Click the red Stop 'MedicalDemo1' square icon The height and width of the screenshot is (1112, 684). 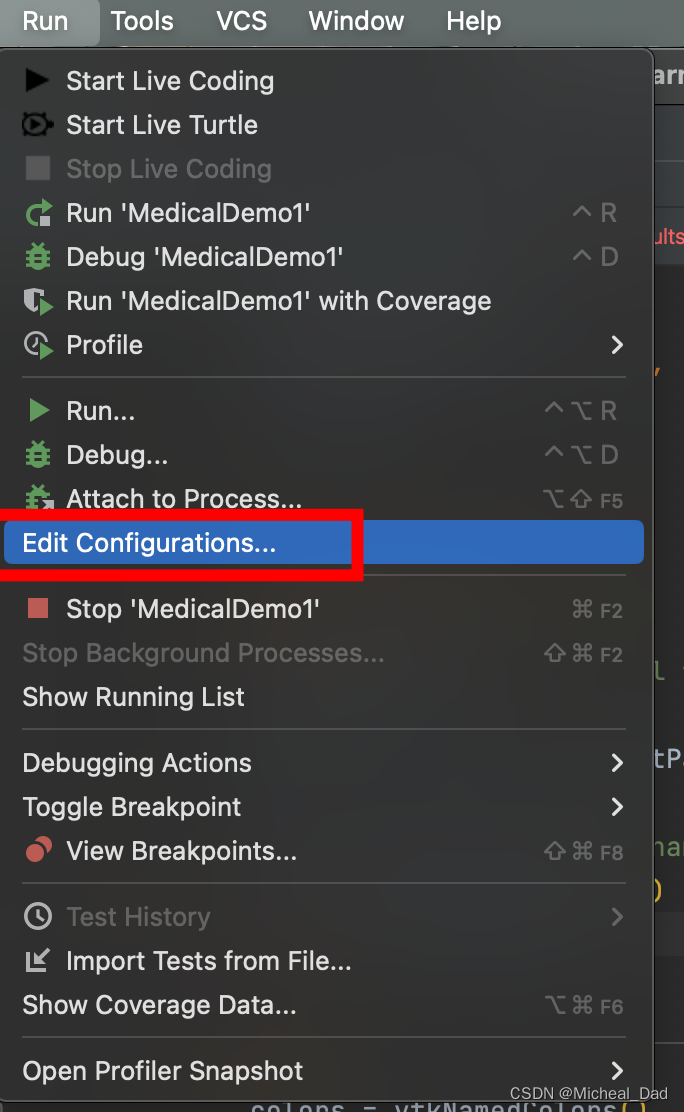point(38,608)
